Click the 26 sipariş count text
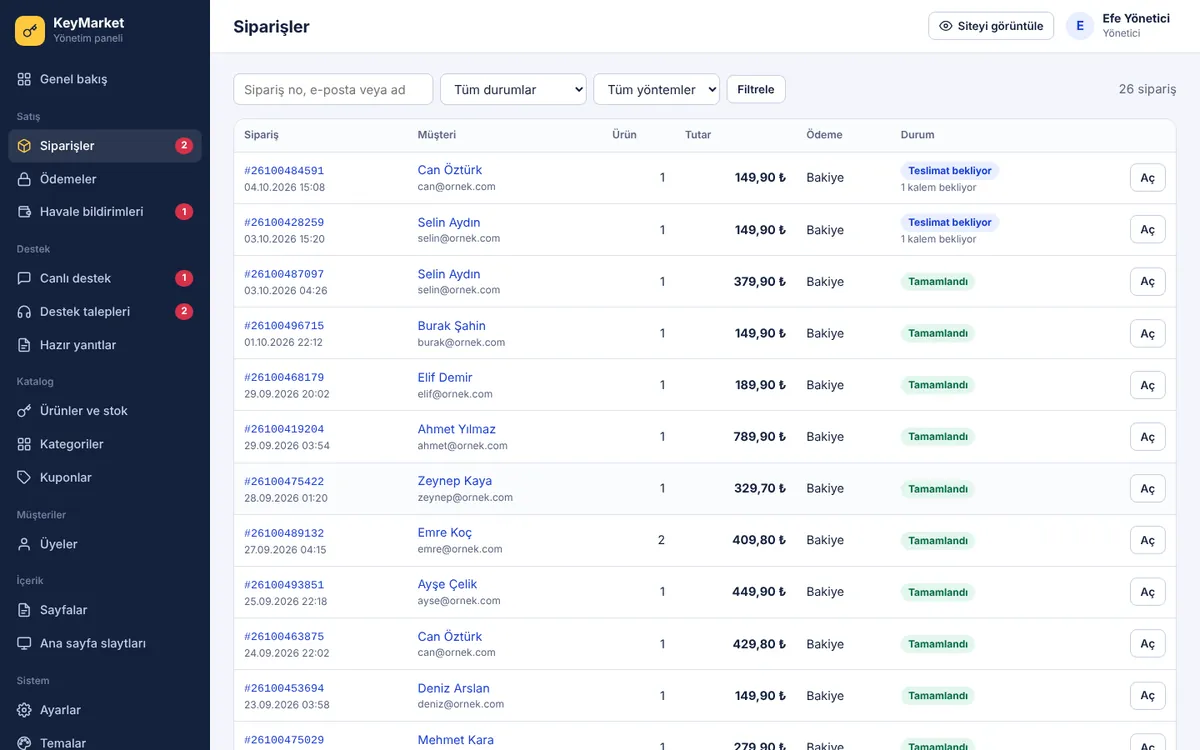This screenshot has width=1200, height=750. coord(1147,89)
